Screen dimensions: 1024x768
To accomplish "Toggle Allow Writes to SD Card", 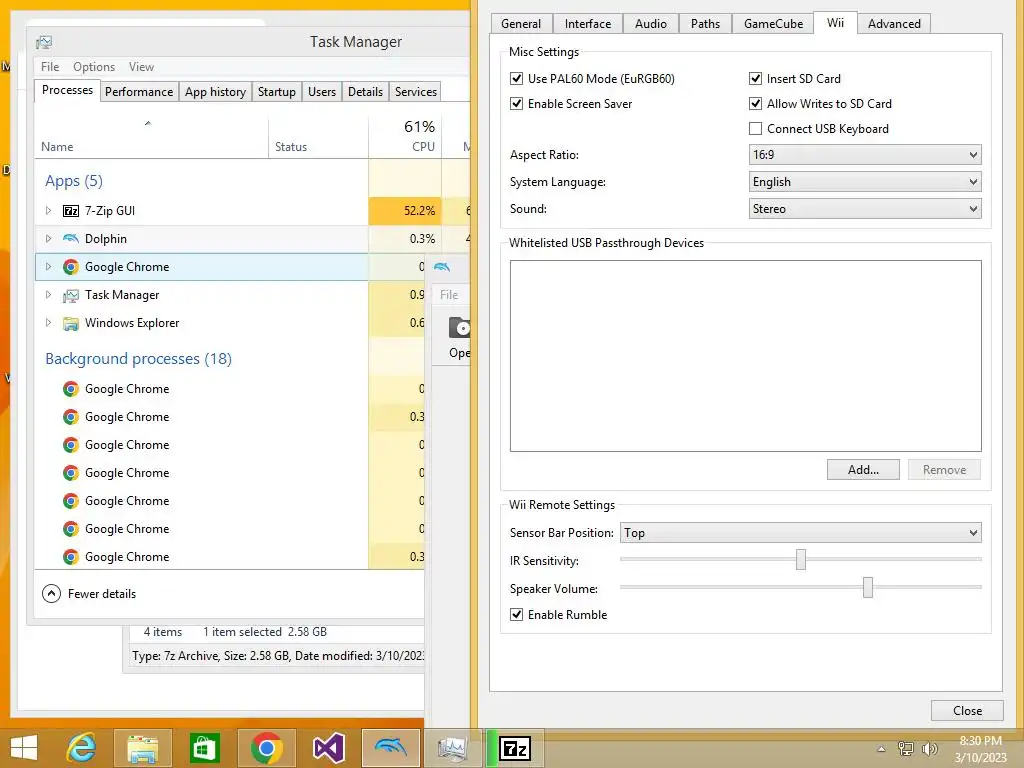I will 756,104.
